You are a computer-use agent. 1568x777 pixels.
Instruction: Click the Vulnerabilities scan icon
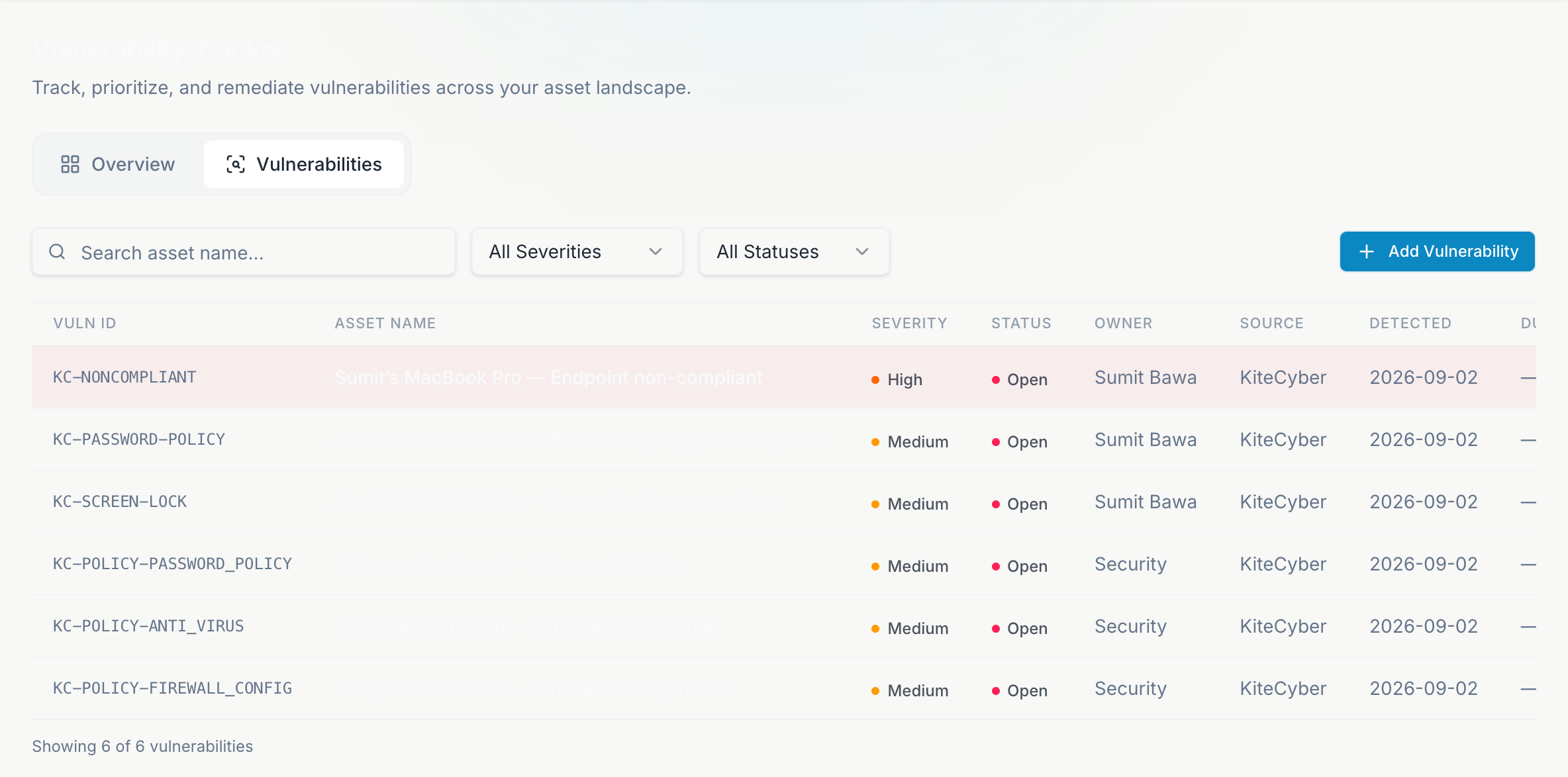(x=236, y=164)
